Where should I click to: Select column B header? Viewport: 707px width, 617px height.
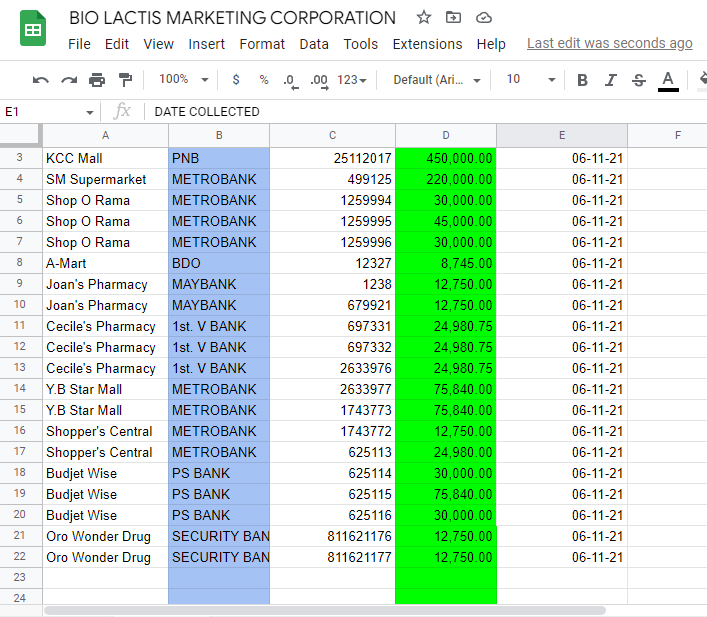tap(219, 135)
